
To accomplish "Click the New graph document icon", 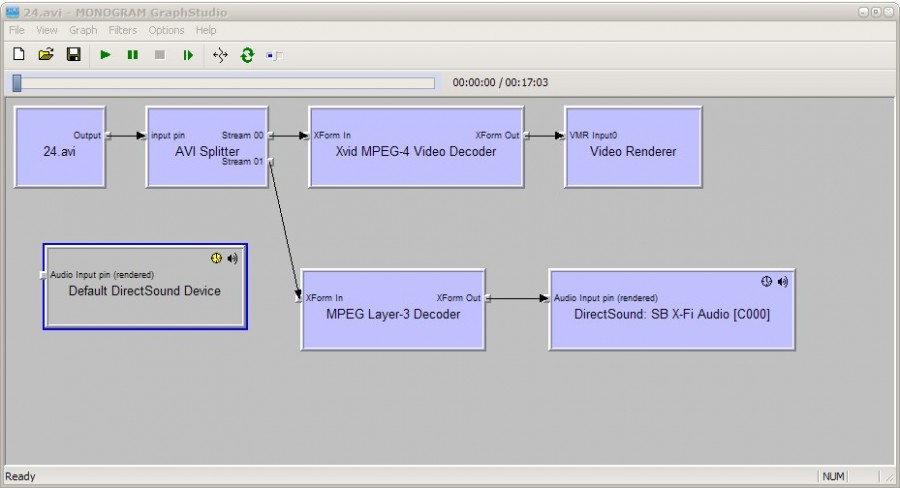I will tap(18, 55).
